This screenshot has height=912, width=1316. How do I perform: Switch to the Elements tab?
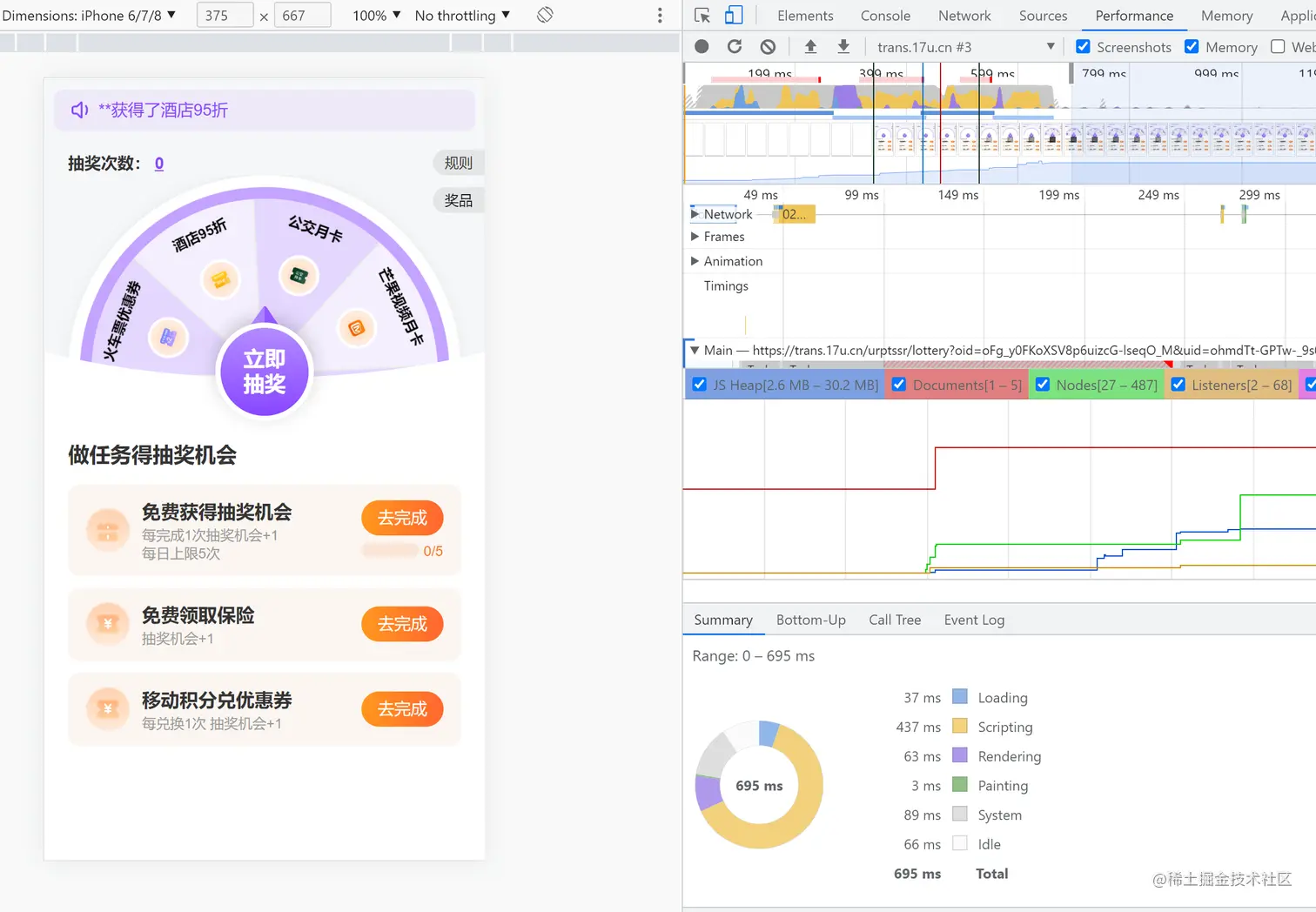805,16
